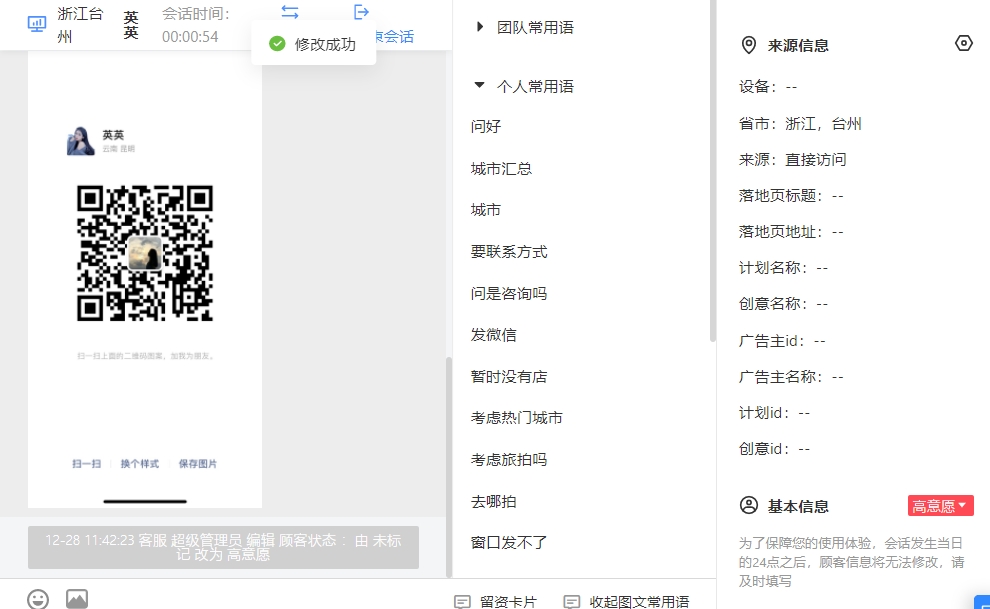Open the WeChat QR code image
The image size is (990, 609).
pos(145,253)
